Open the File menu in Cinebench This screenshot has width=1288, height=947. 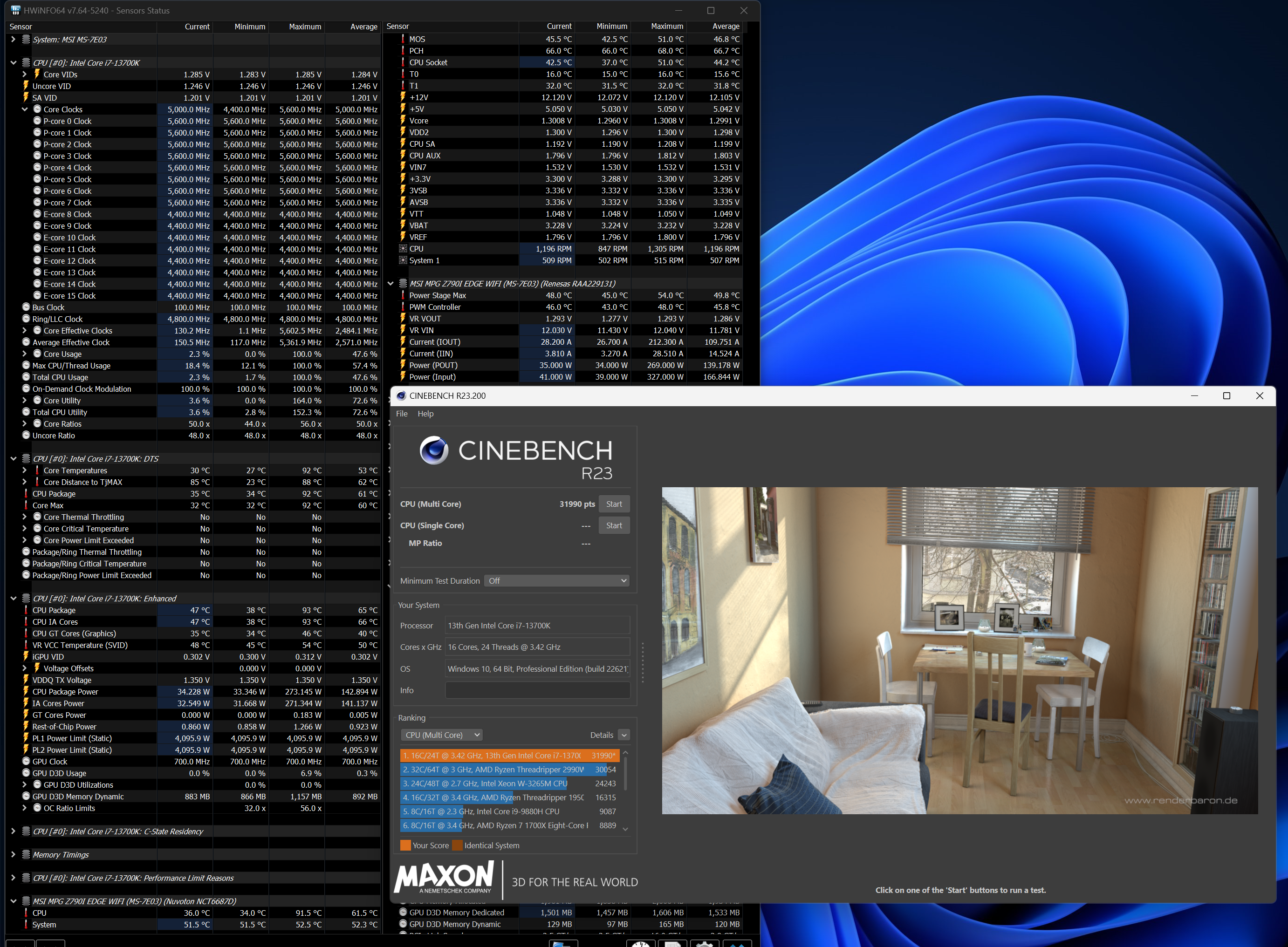401,413
